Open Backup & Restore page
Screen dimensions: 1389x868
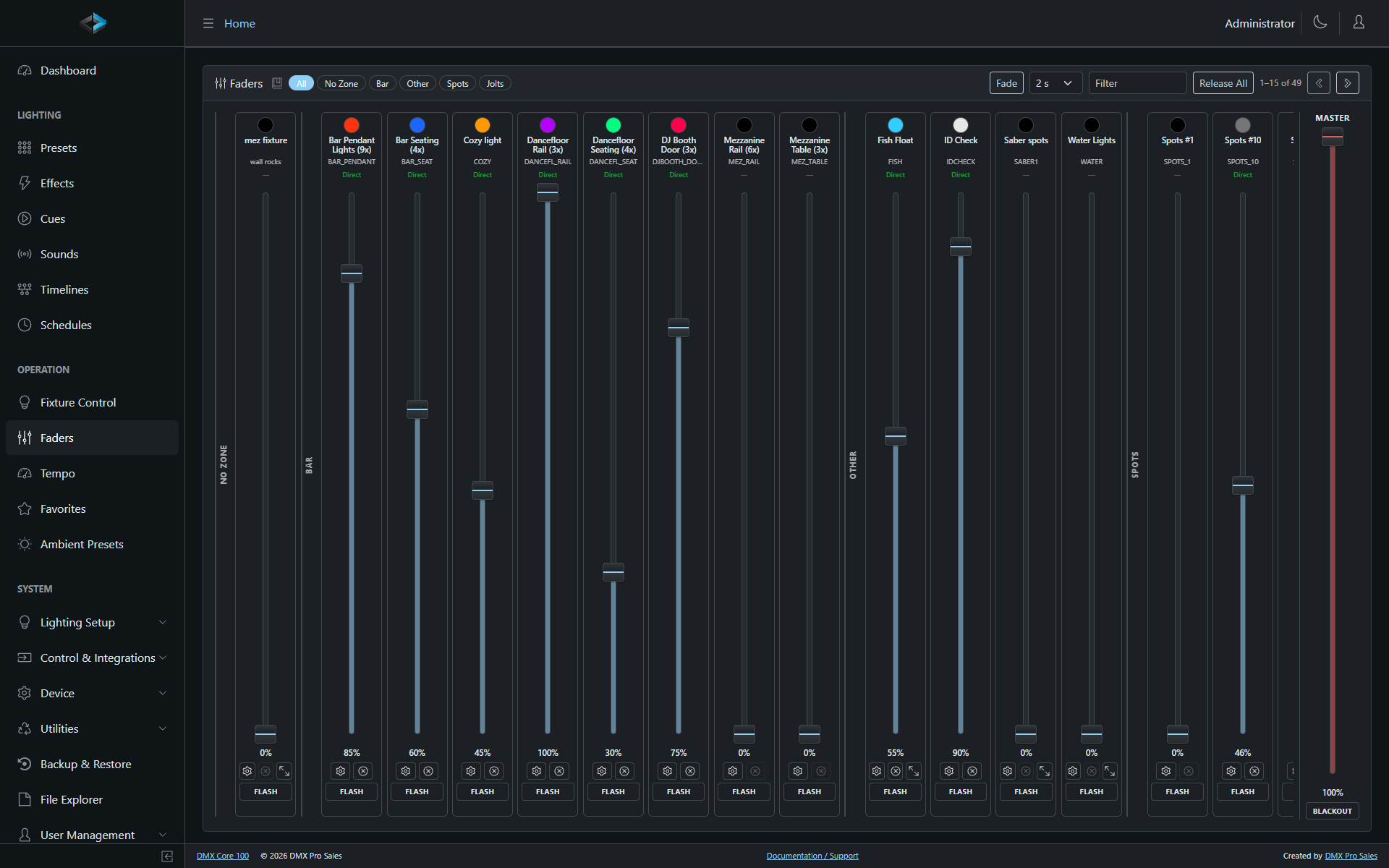click(92, 764)
